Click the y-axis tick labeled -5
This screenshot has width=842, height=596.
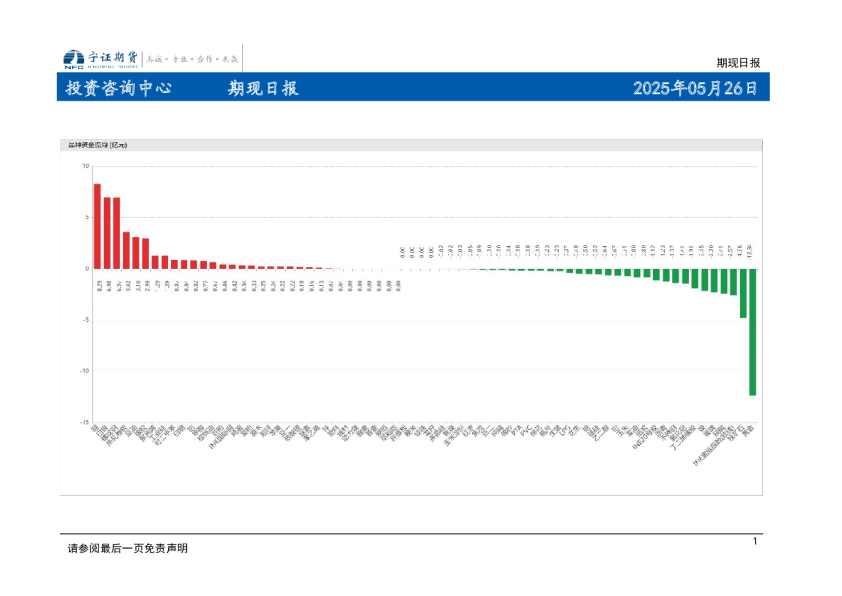tap(85, 319)
